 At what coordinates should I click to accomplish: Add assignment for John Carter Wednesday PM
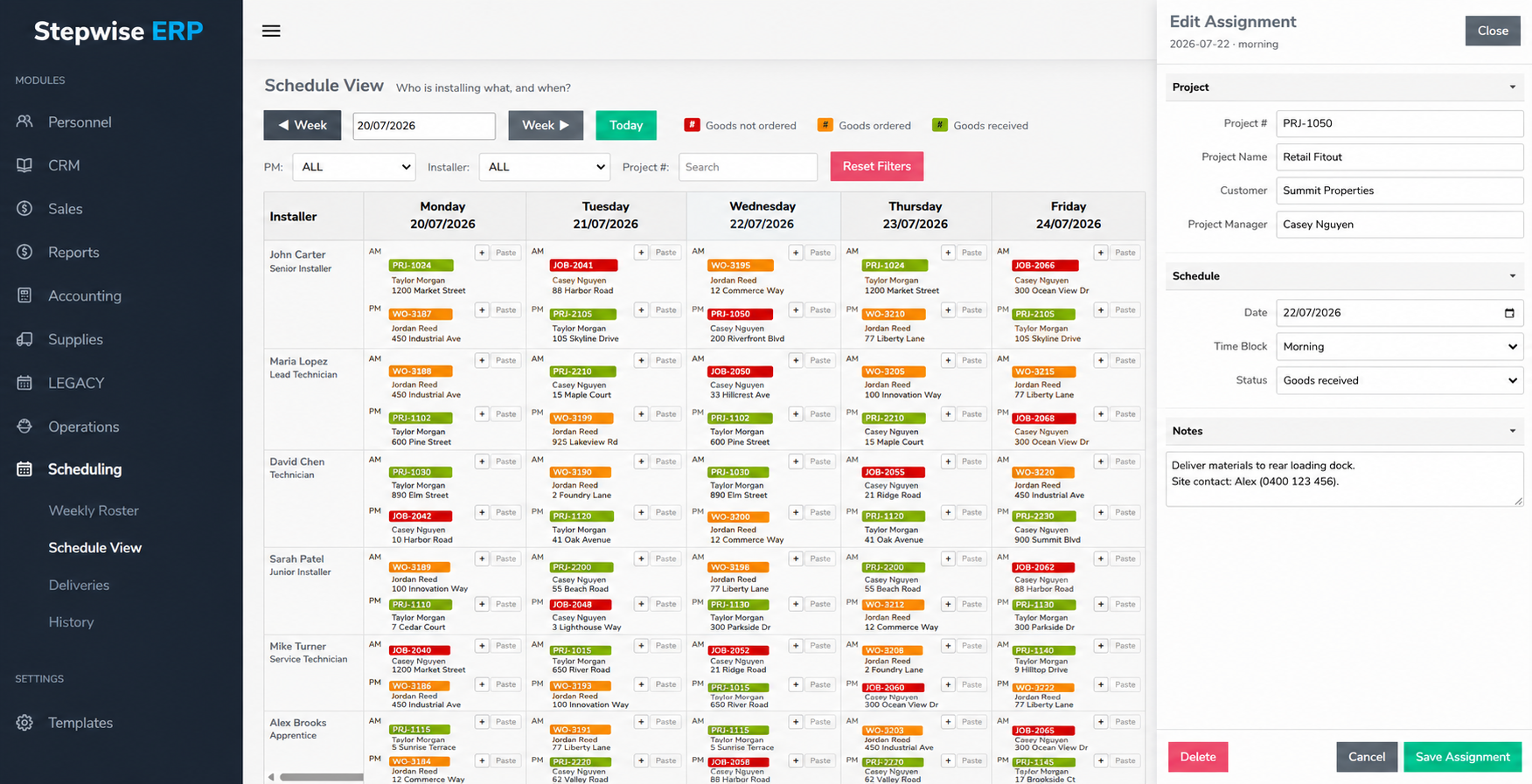[796, 310]
